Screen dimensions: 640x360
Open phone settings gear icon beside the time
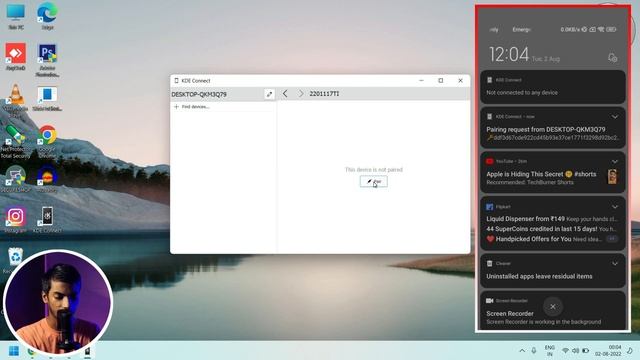[612, 58]
